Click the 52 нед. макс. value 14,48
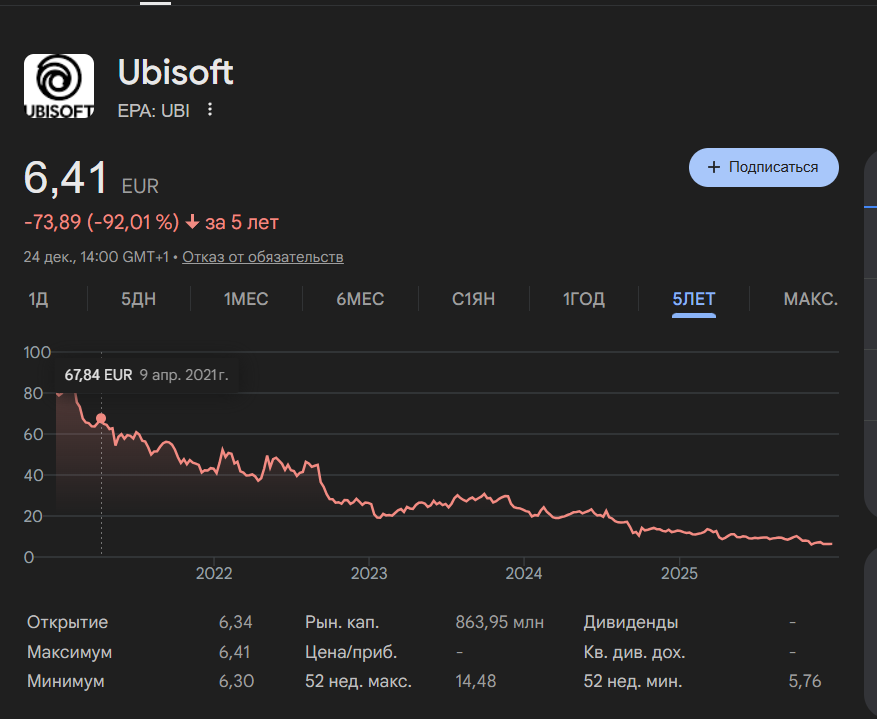Screen dimensions: 877x719 476,681
